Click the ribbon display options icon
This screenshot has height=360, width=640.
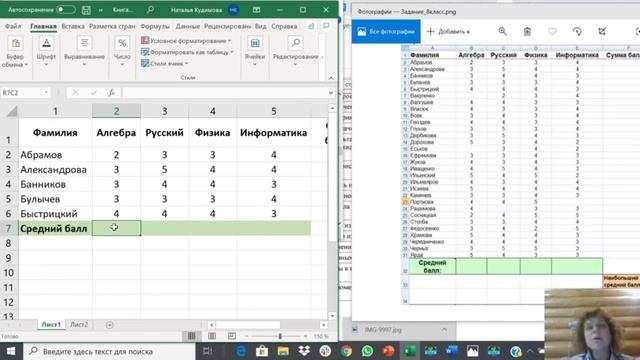tap(256, 9)
